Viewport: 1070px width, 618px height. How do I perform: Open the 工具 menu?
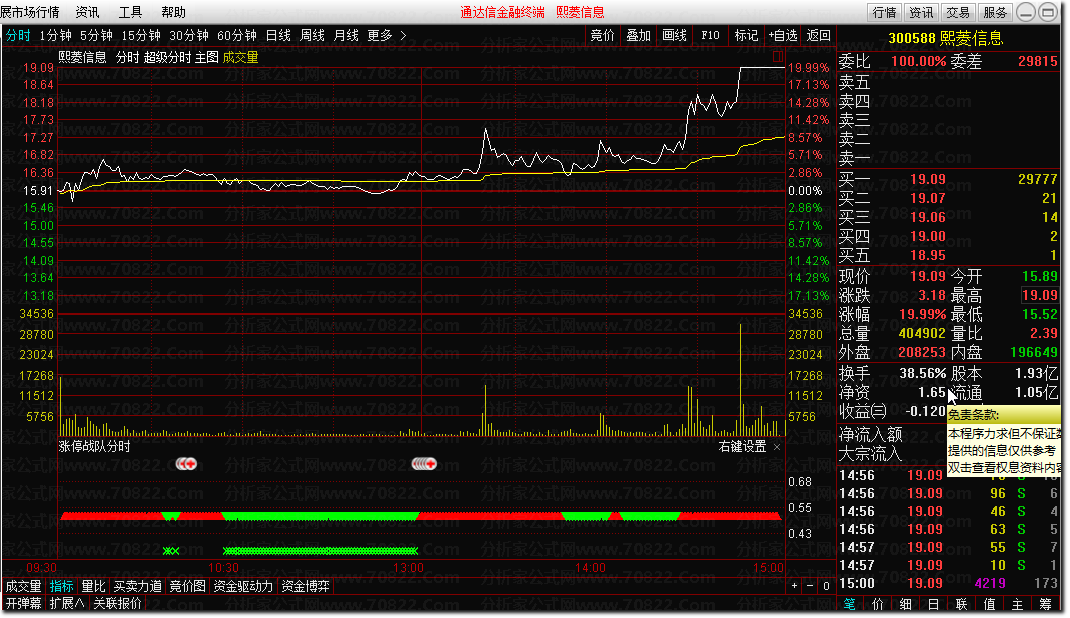tap(130, 12)
